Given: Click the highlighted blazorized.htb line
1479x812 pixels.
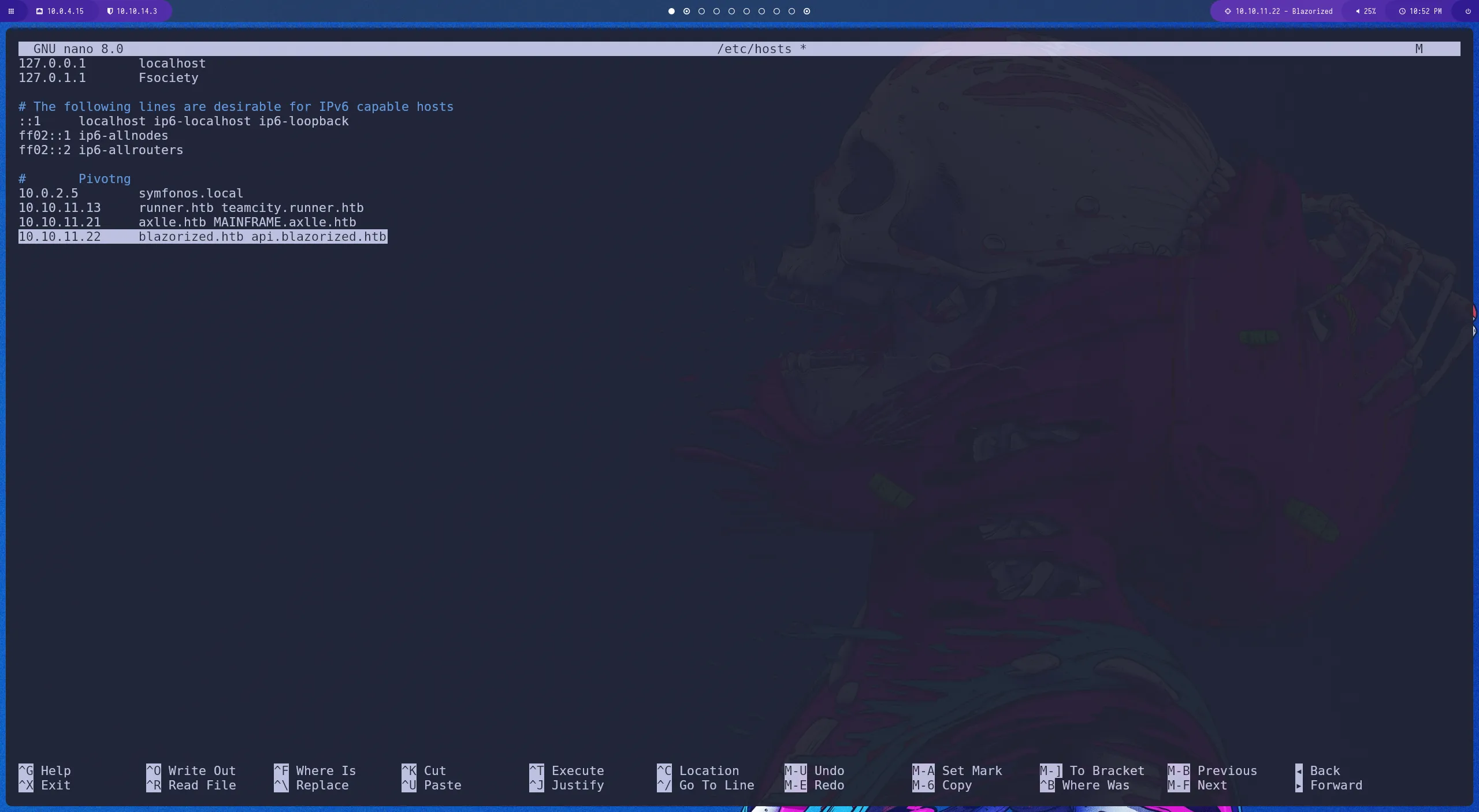Looking at the screenshot, I should (x=202, y=237).
